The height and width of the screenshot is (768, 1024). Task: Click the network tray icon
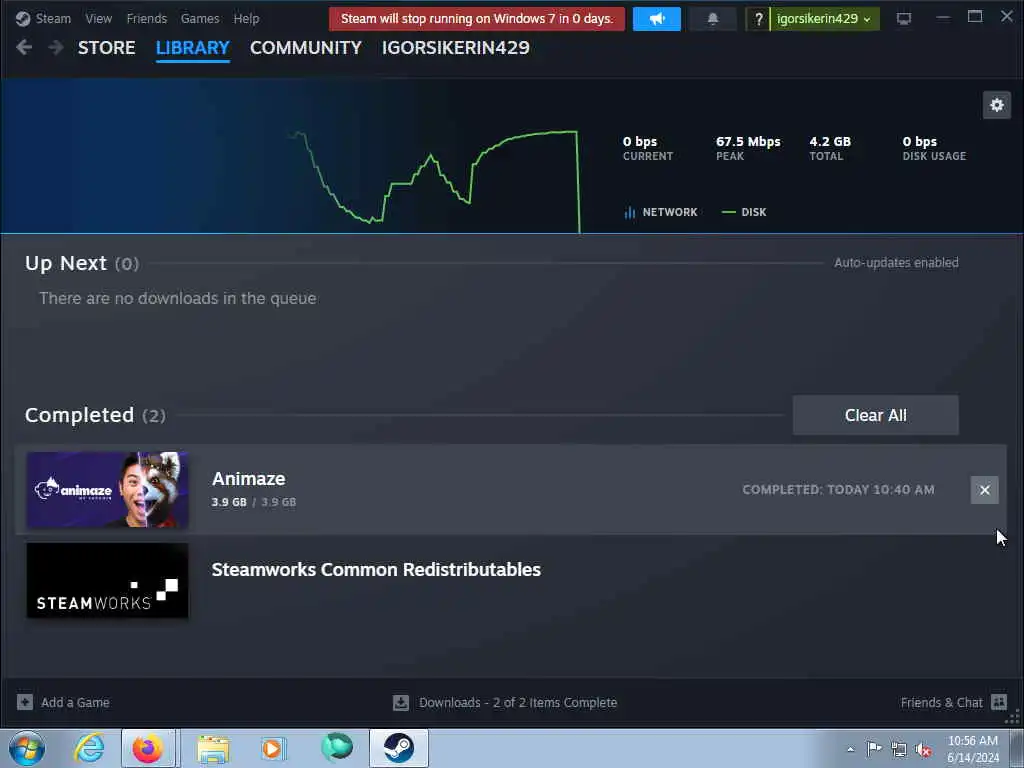tap(899, 750)
